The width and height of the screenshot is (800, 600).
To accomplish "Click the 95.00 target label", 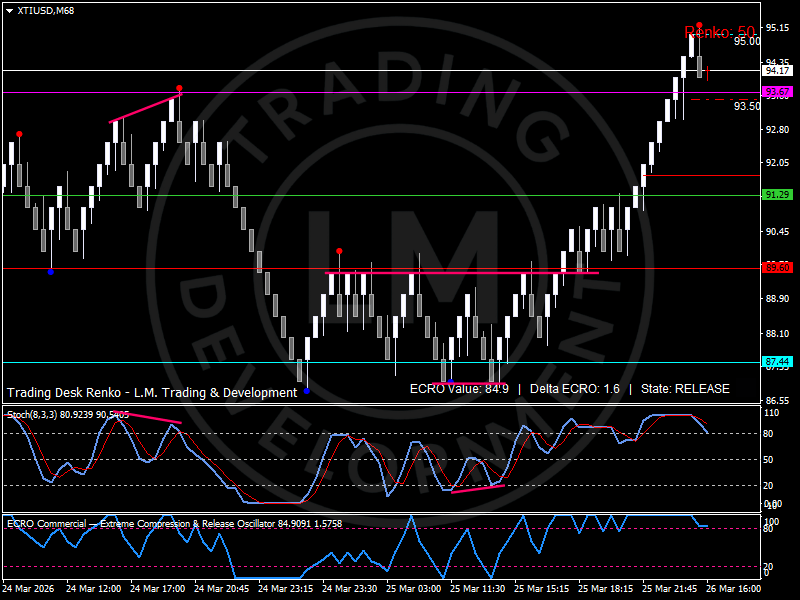I will 747,41.
